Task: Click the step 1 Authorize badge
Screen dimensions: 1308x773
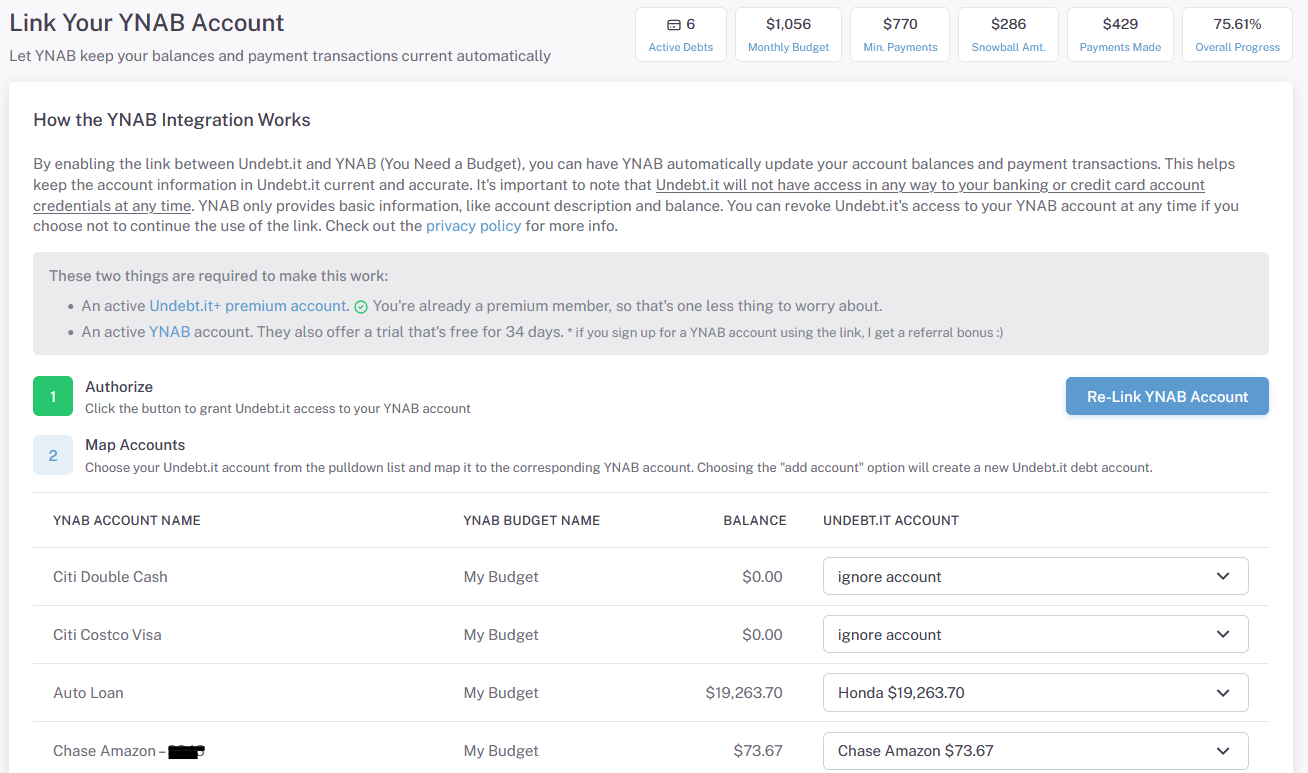Action: (53, 396)
